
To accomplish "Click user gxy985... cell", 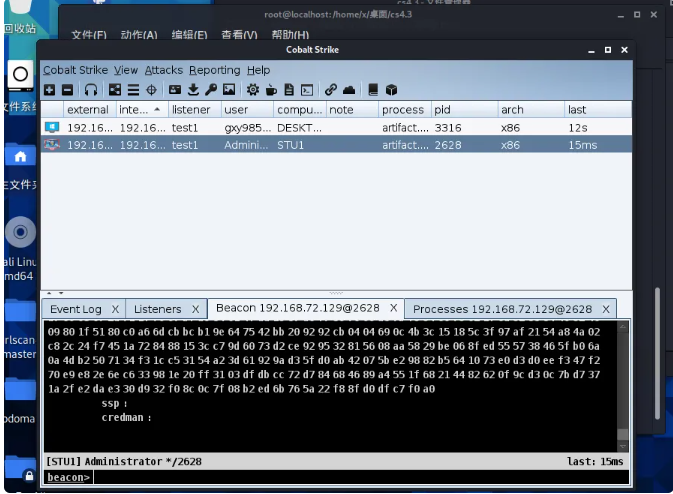I will coord(247,127).
